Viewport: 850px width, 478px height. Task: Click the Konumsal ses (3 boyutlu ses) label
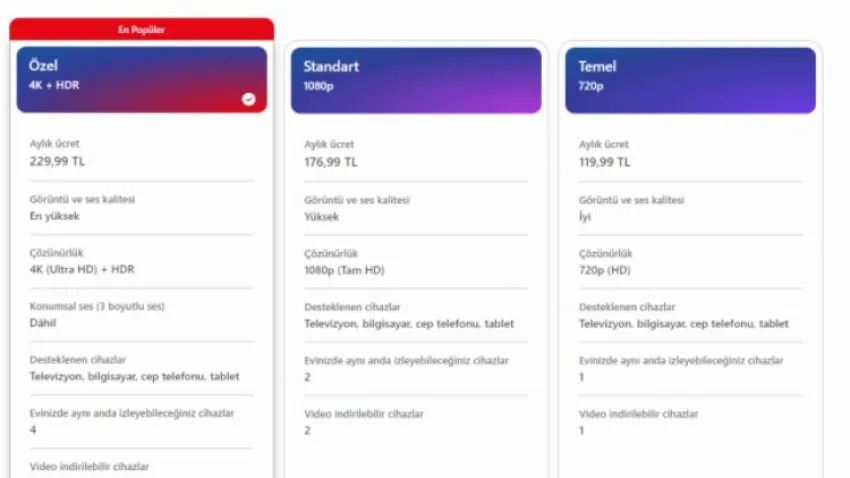97,306
